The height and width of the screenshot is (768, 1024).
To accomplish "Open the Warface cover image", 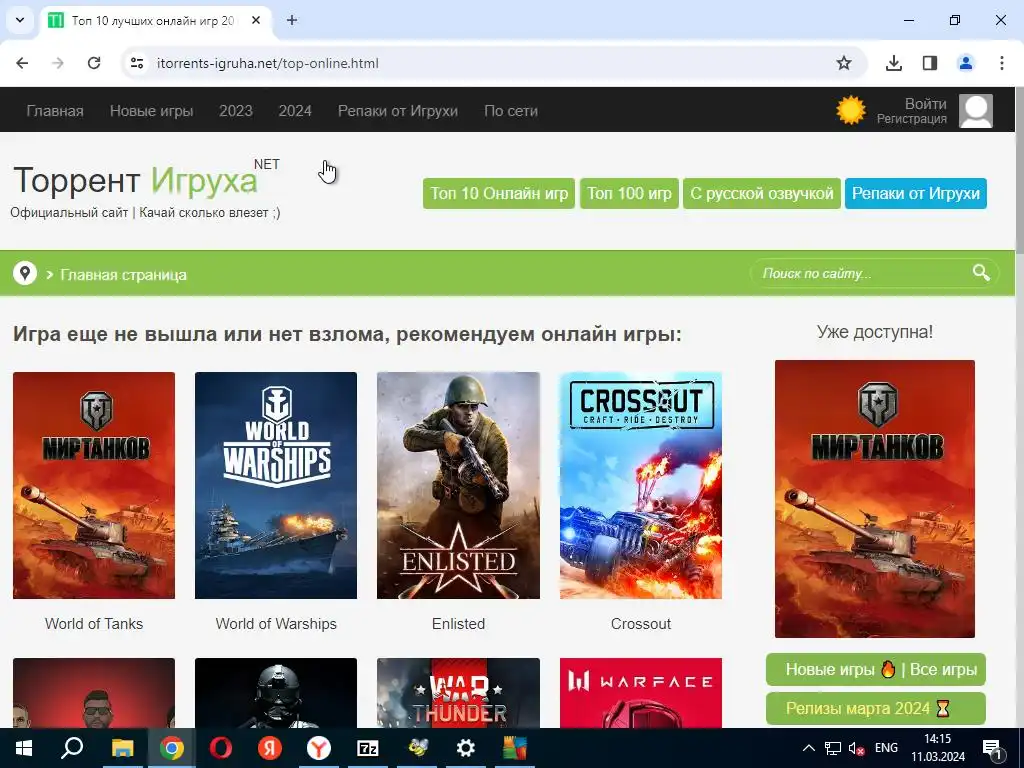I will pyautogui.click(x=641, y=693).
